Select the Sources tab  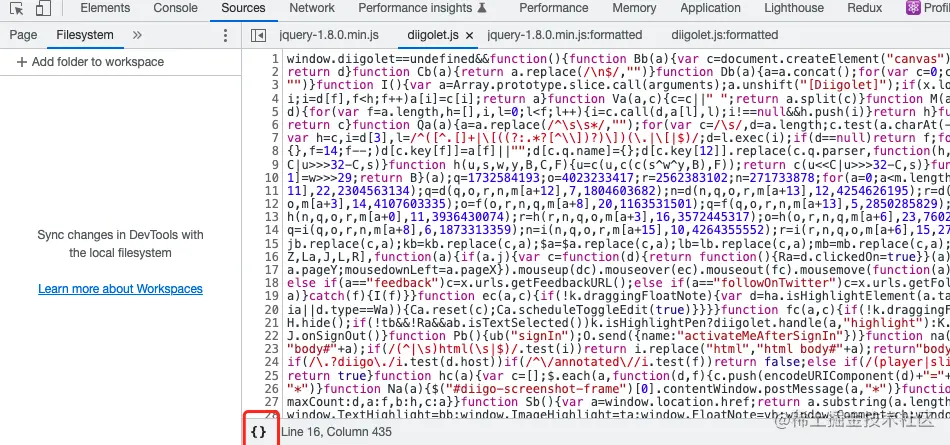(244, 8)
